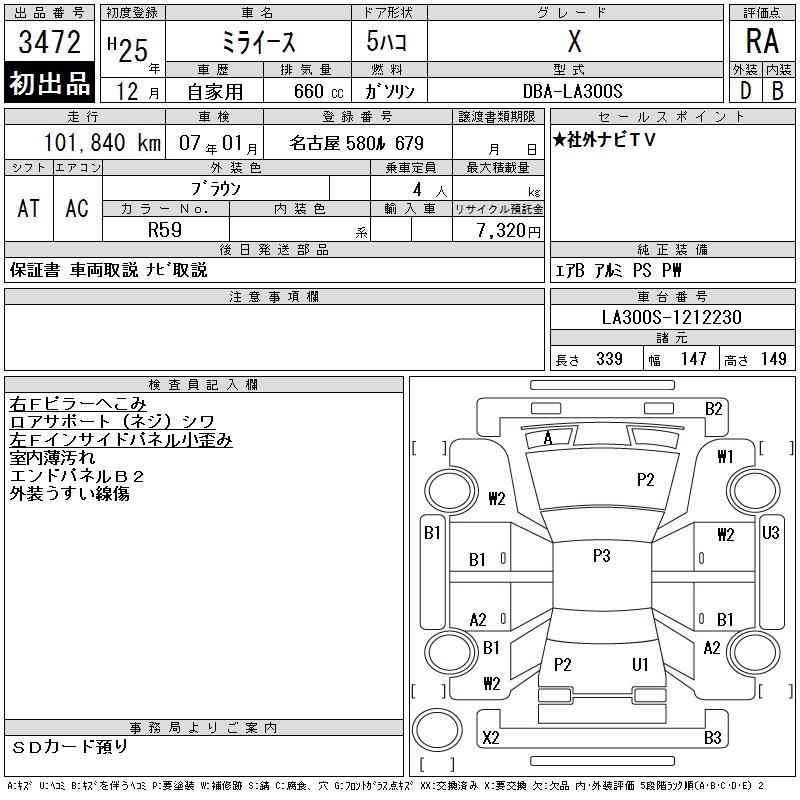Select the car name ミライース
This screenshot has width=800, height=800.
click(x=259, y=42)
